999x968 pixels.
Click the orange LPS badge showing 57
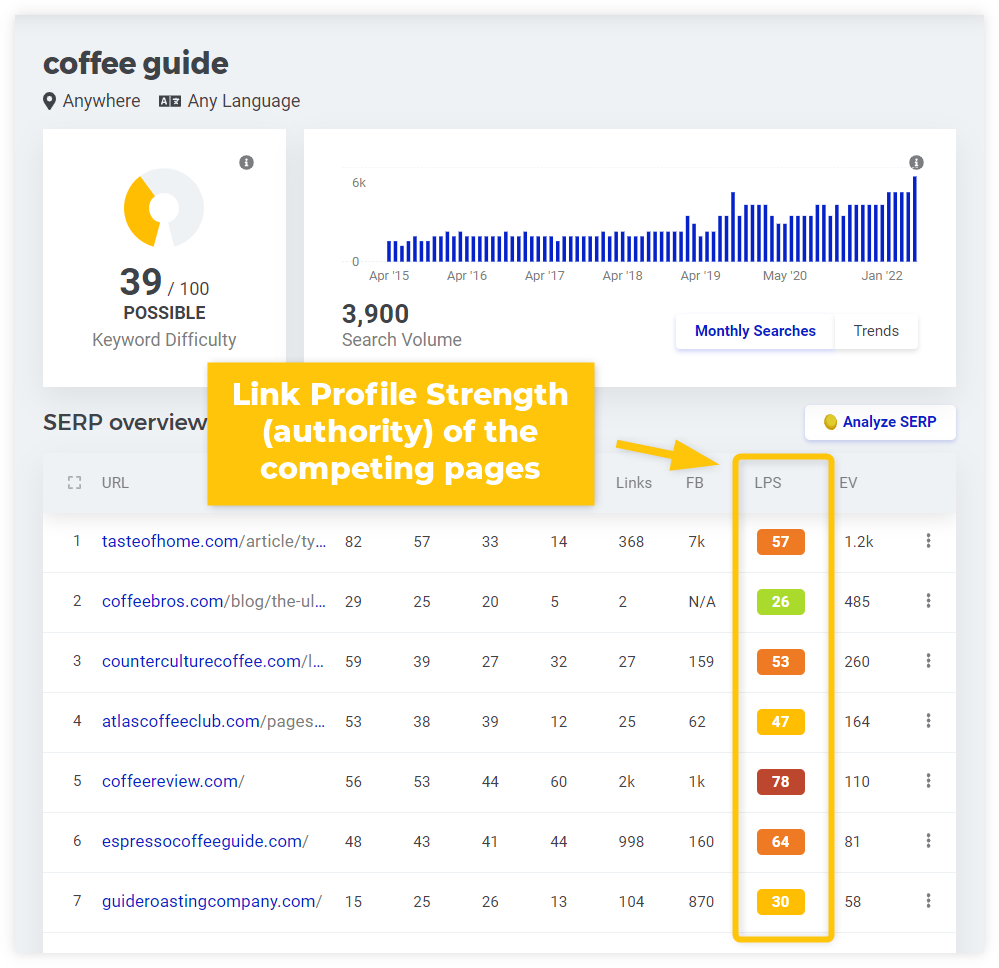click(780, 542)
